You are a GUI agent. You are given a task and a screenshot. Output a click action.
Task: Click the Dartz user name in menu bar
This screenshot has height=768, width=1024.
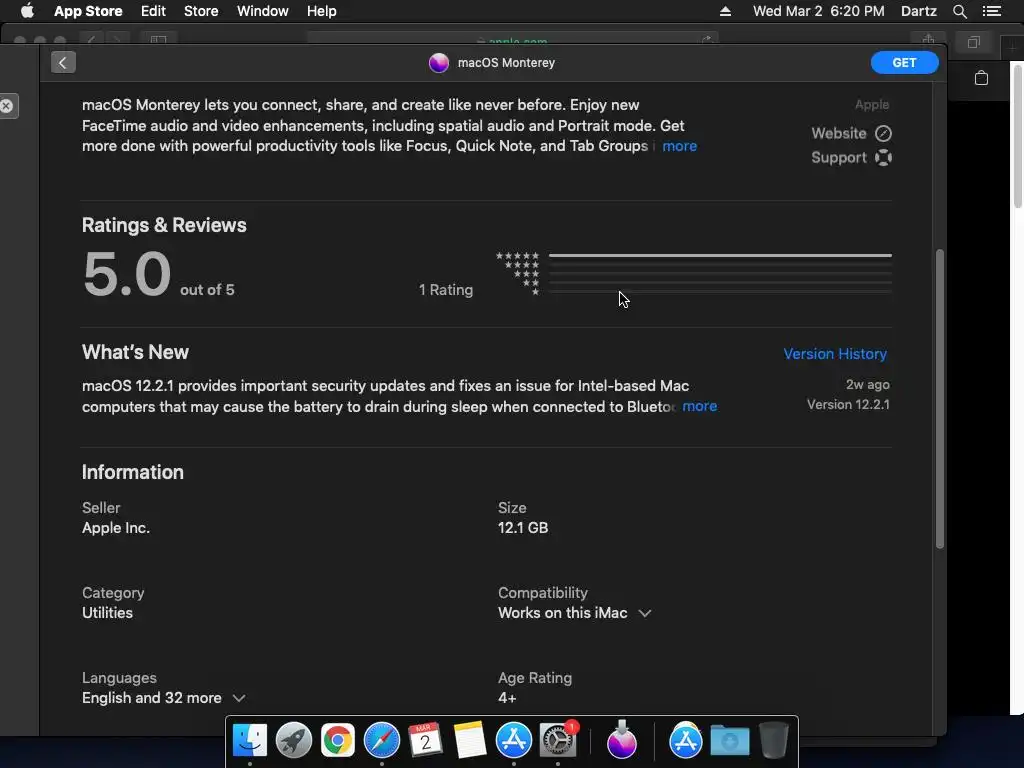coord(918,11)
